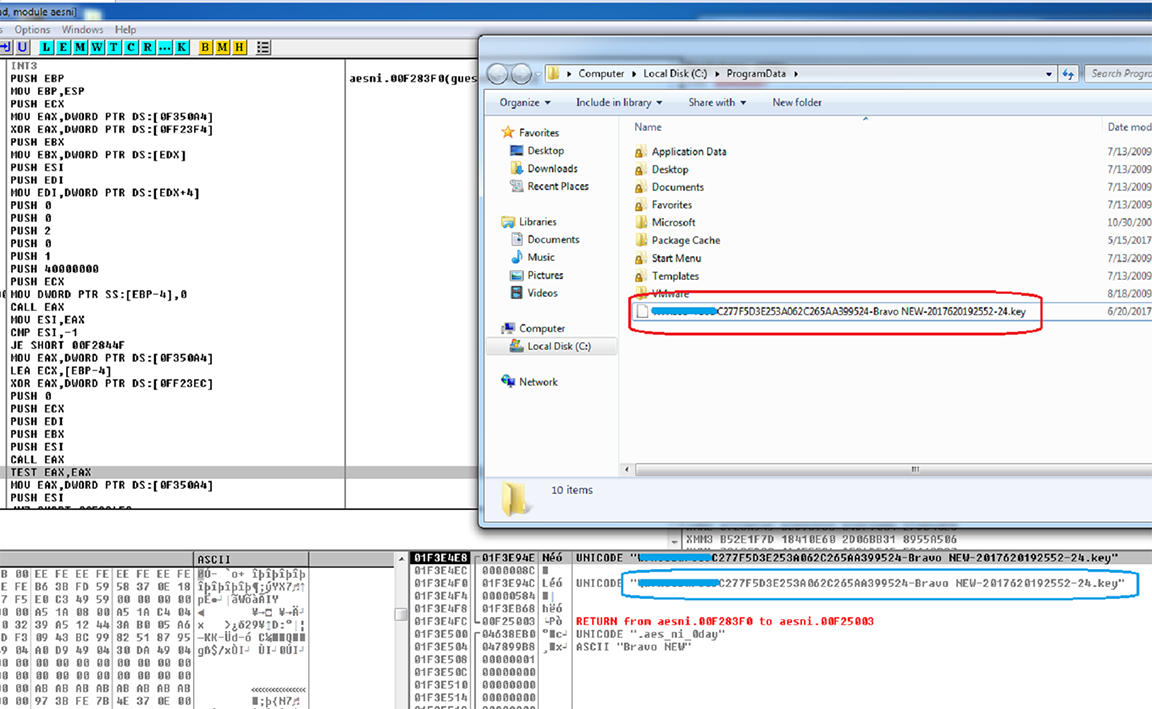
Task: Select the Templates folder
Action: click(x=675, y=276)
